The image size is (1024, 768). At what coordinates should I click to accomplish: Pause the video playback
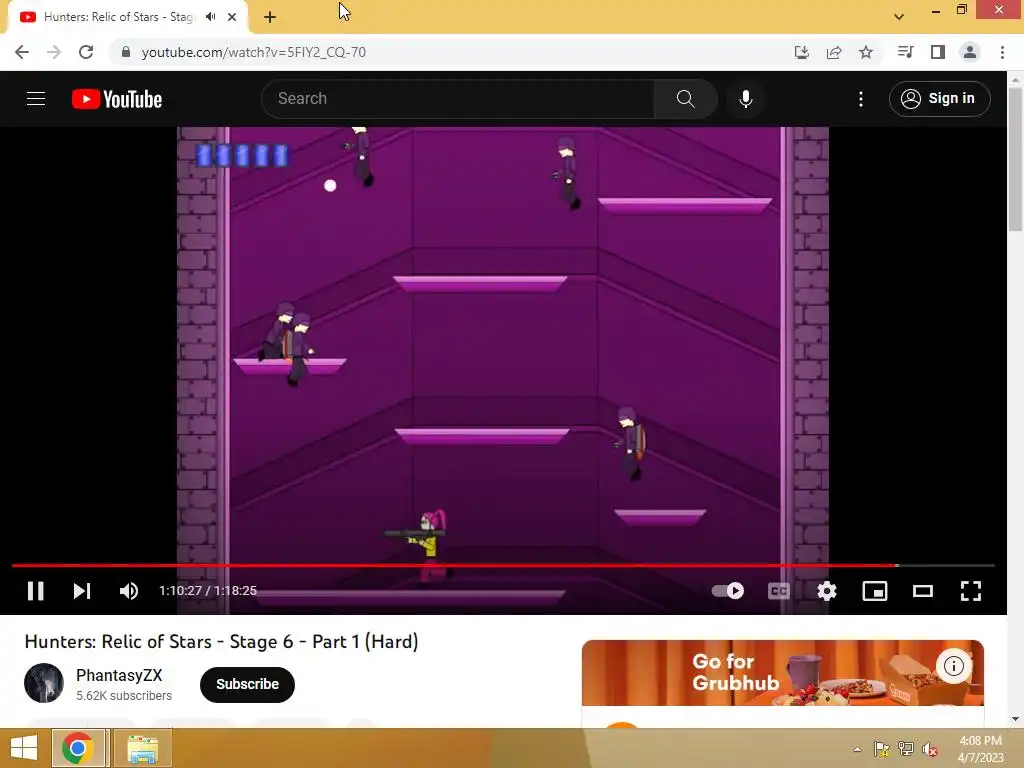coord(35,591)
